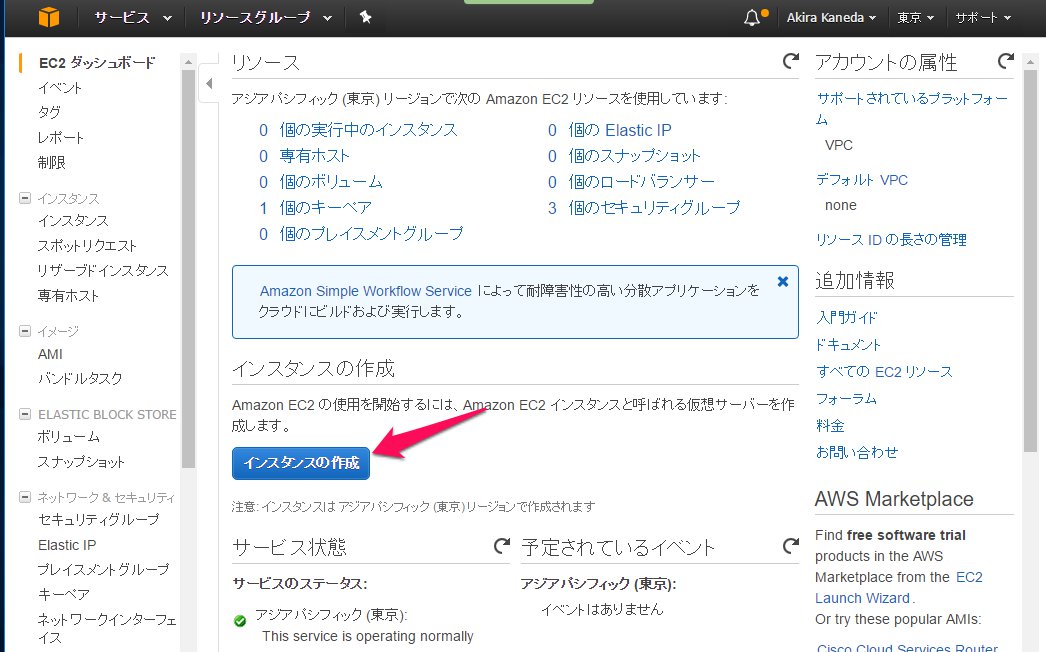Screen dimensions: 1046x652
Task: Click the インスタンスの作成 button
Action: [301, 463]
